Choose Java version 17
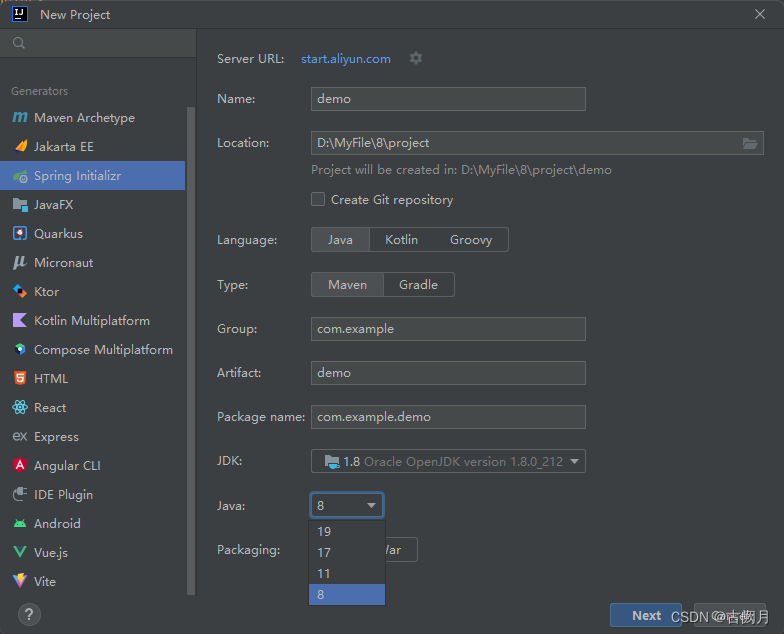The height and width of the screenshot is (634, 784). [347, 552]
